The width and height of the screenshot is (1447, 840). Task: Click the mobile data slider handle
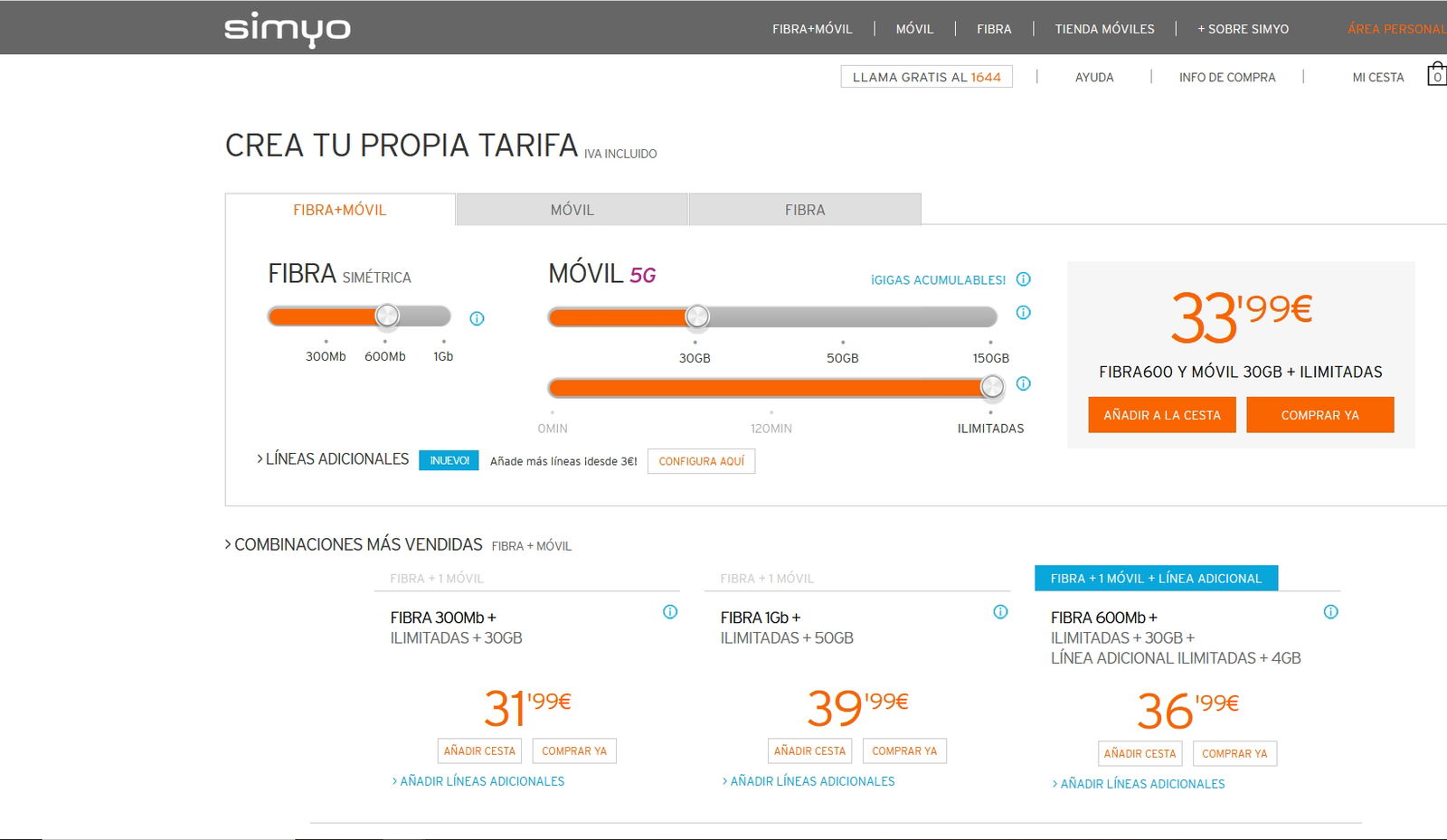[x=697, y=316]
